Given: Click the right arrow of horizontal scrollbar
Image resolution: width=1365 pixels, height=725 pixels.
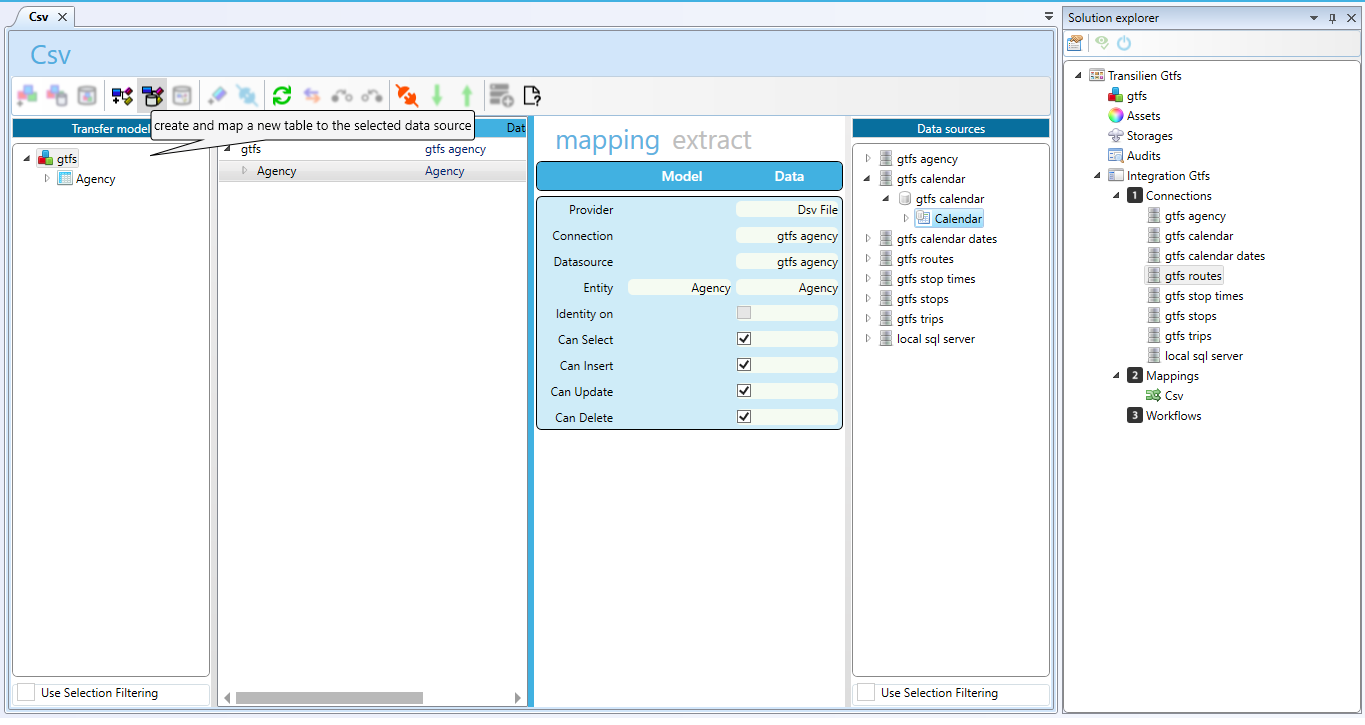Looking at the screenshot, I should (518, 698).
